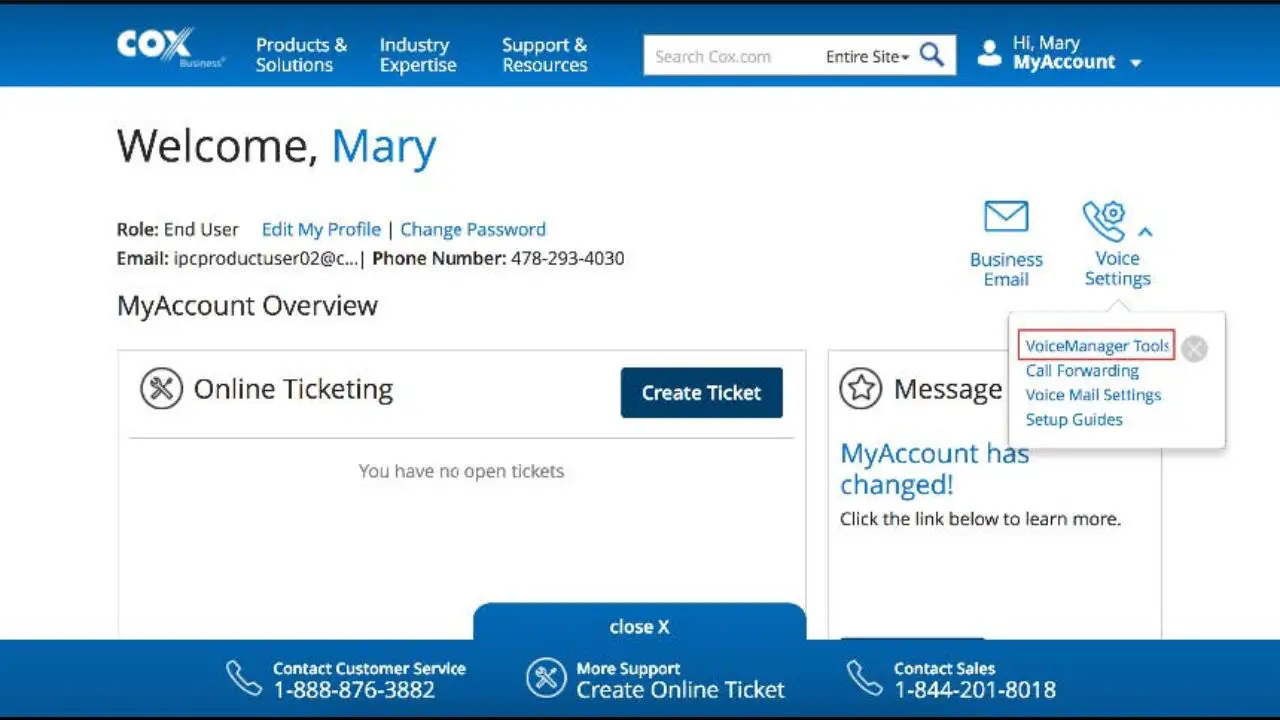Screen dimensions: 1280x720
Task: Click the magnifying glass search icon
Action: point(930,55)
